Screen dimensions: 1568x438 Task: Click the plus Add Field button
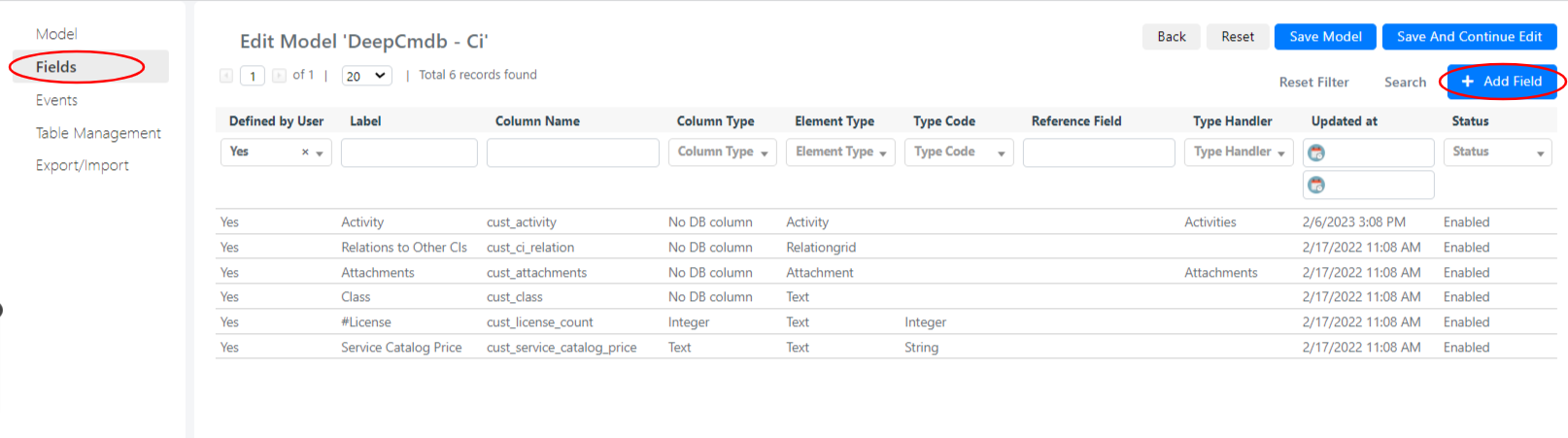click(x=1502, y=82)
